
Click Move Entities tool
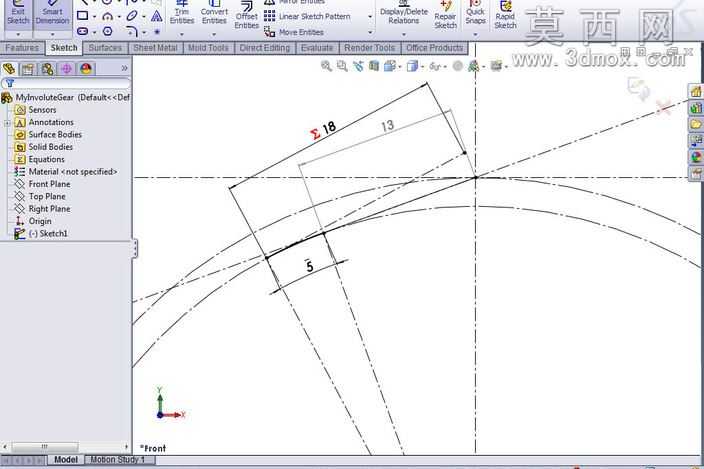click(294, 32)
